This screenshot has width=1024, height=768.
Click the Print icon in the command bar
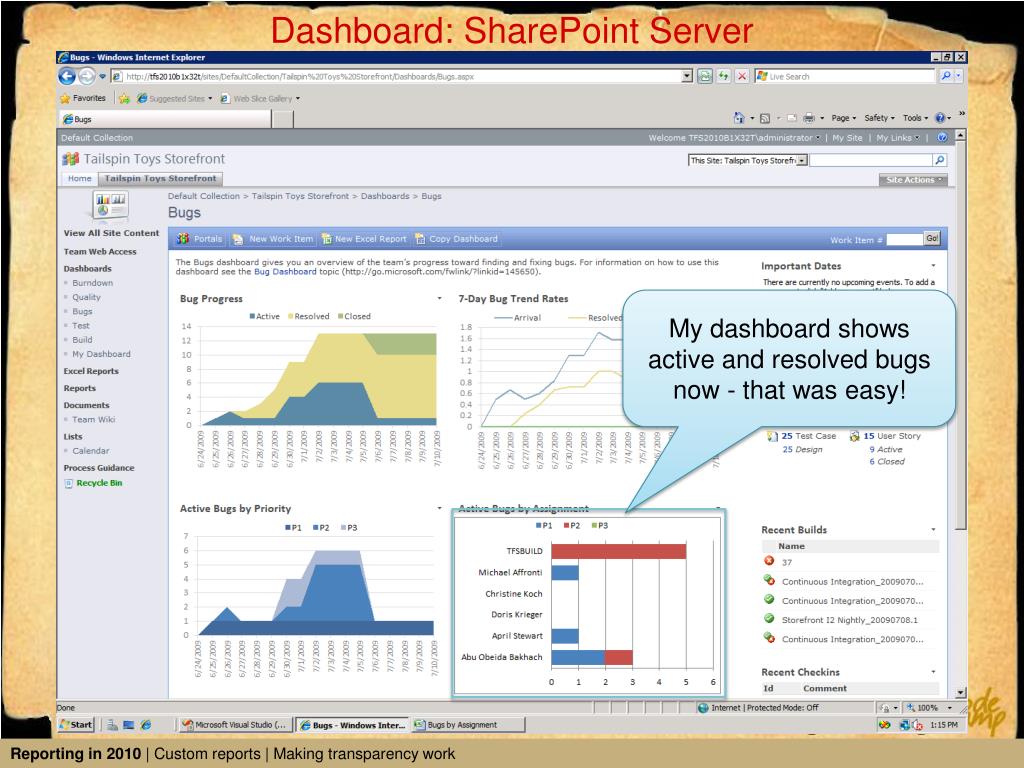tap(809, 118)
